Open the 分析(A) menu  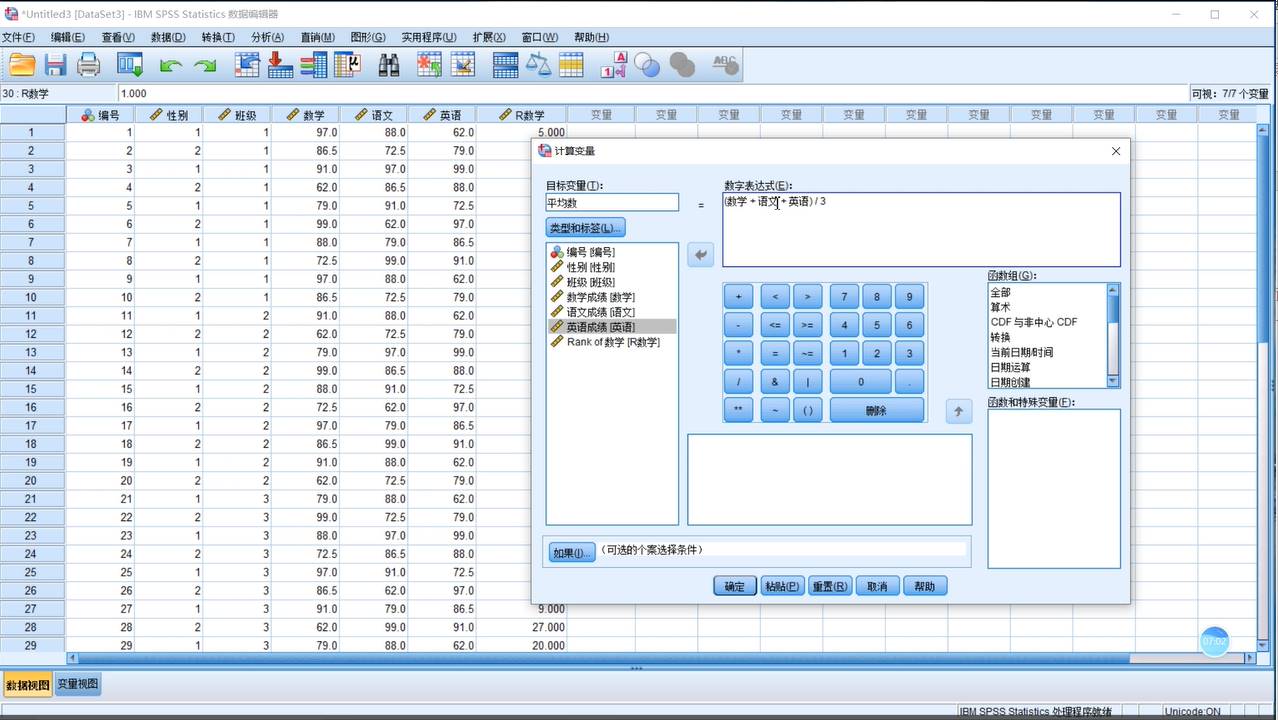tap(267, 37)
